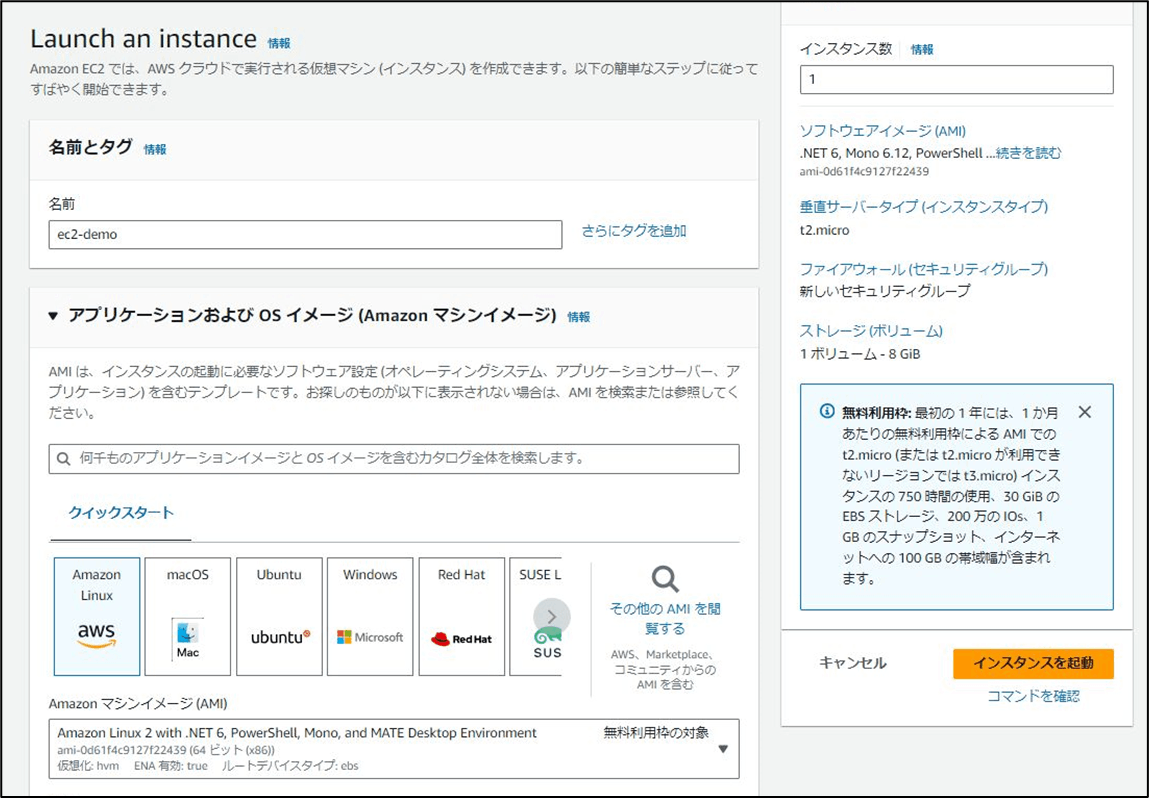Open ストレージ (ボリューム) summary link
The image size is (1149, 798).
coord(871,330)
